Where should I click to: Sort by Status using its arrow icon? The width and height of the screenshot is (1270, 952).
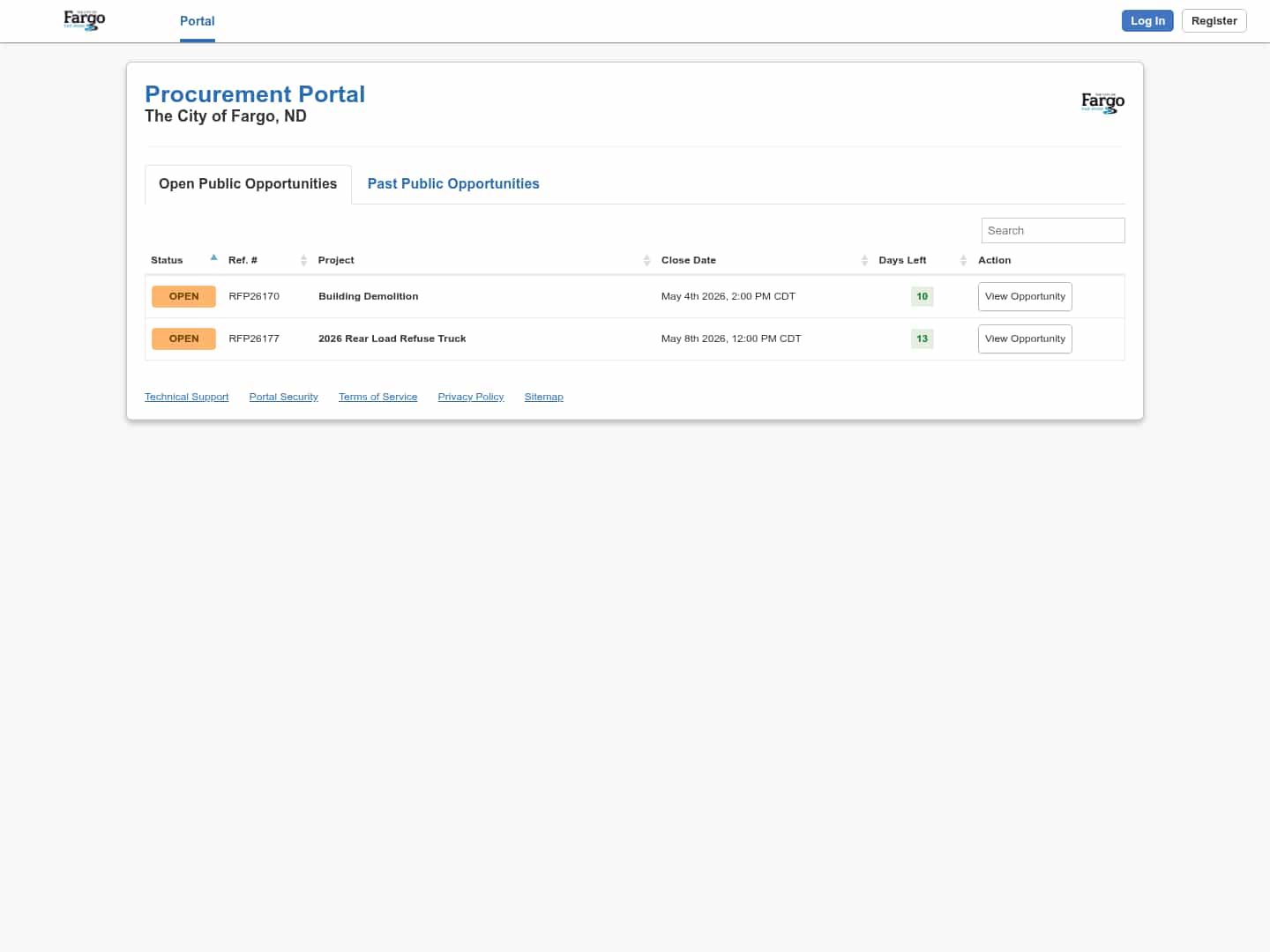213,258
